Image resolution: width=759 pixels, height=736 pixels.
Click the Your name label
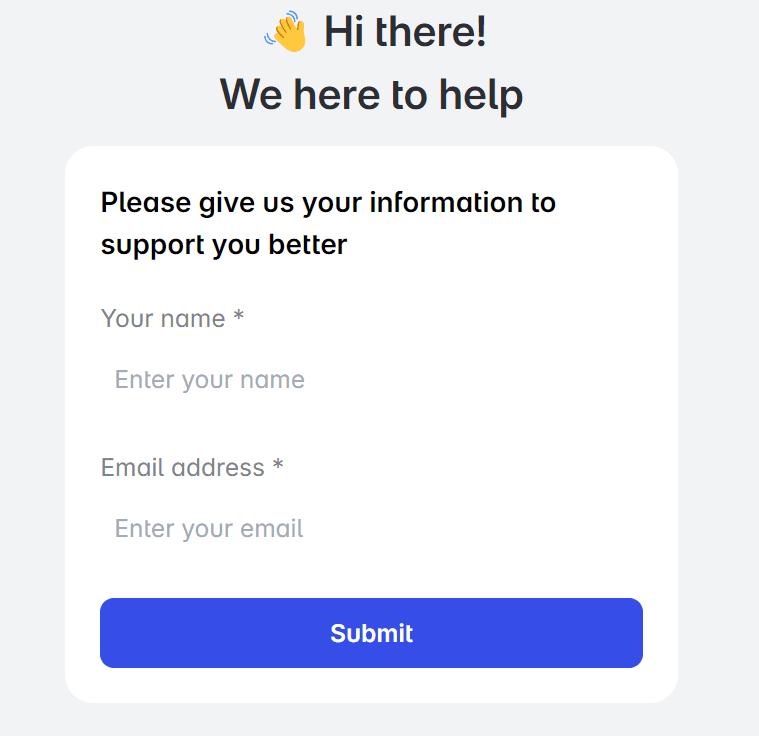coord(163,319)
